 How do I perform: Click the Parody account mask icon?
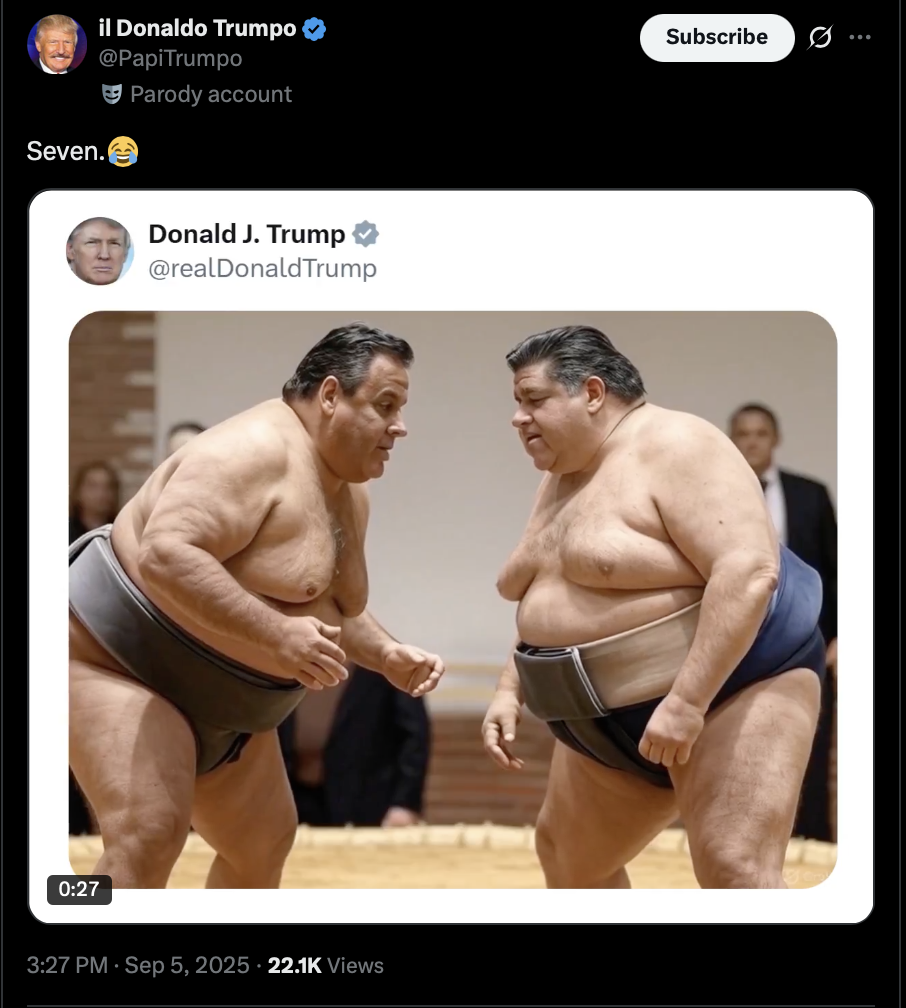coord(112,94)
